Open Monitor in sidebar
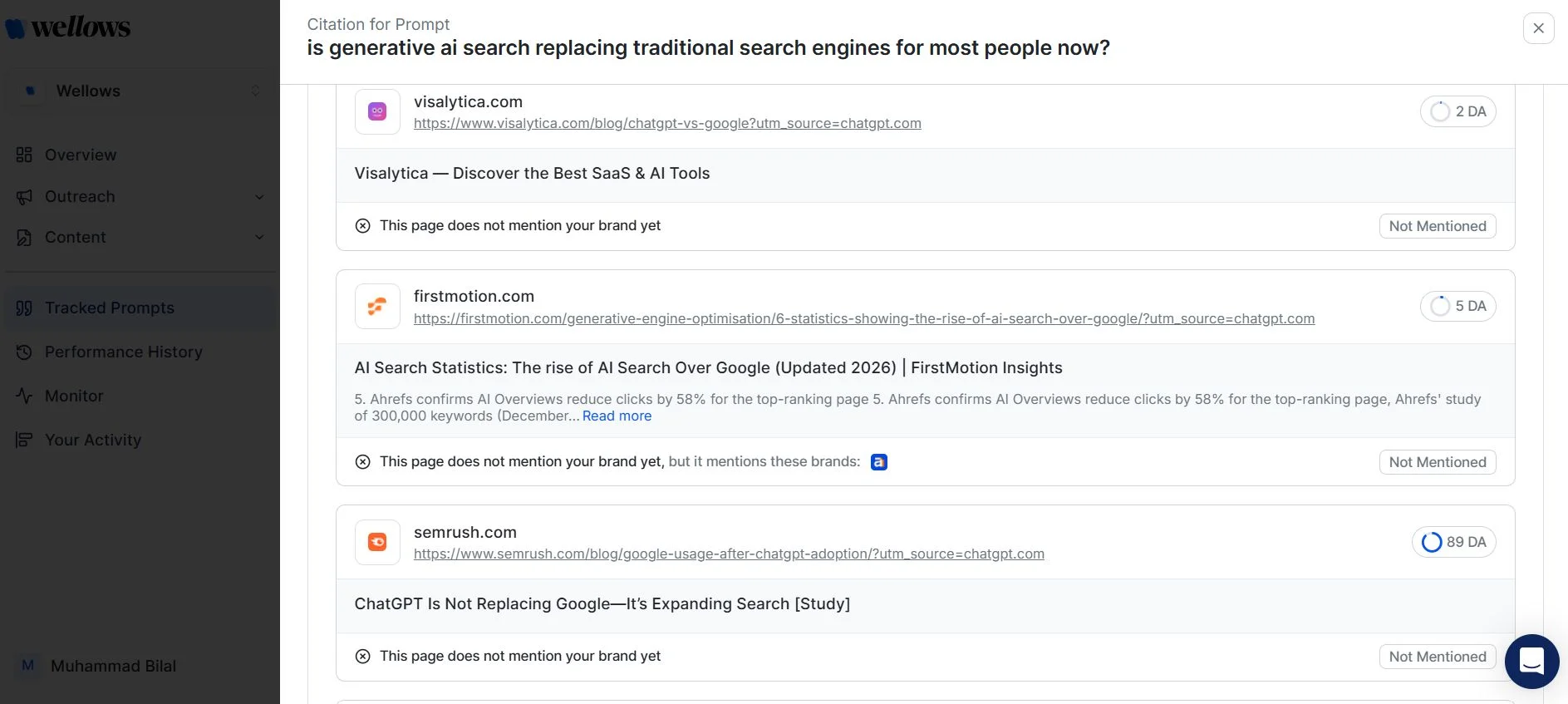Screen dimensions: 1568x704 coord(74,396)
